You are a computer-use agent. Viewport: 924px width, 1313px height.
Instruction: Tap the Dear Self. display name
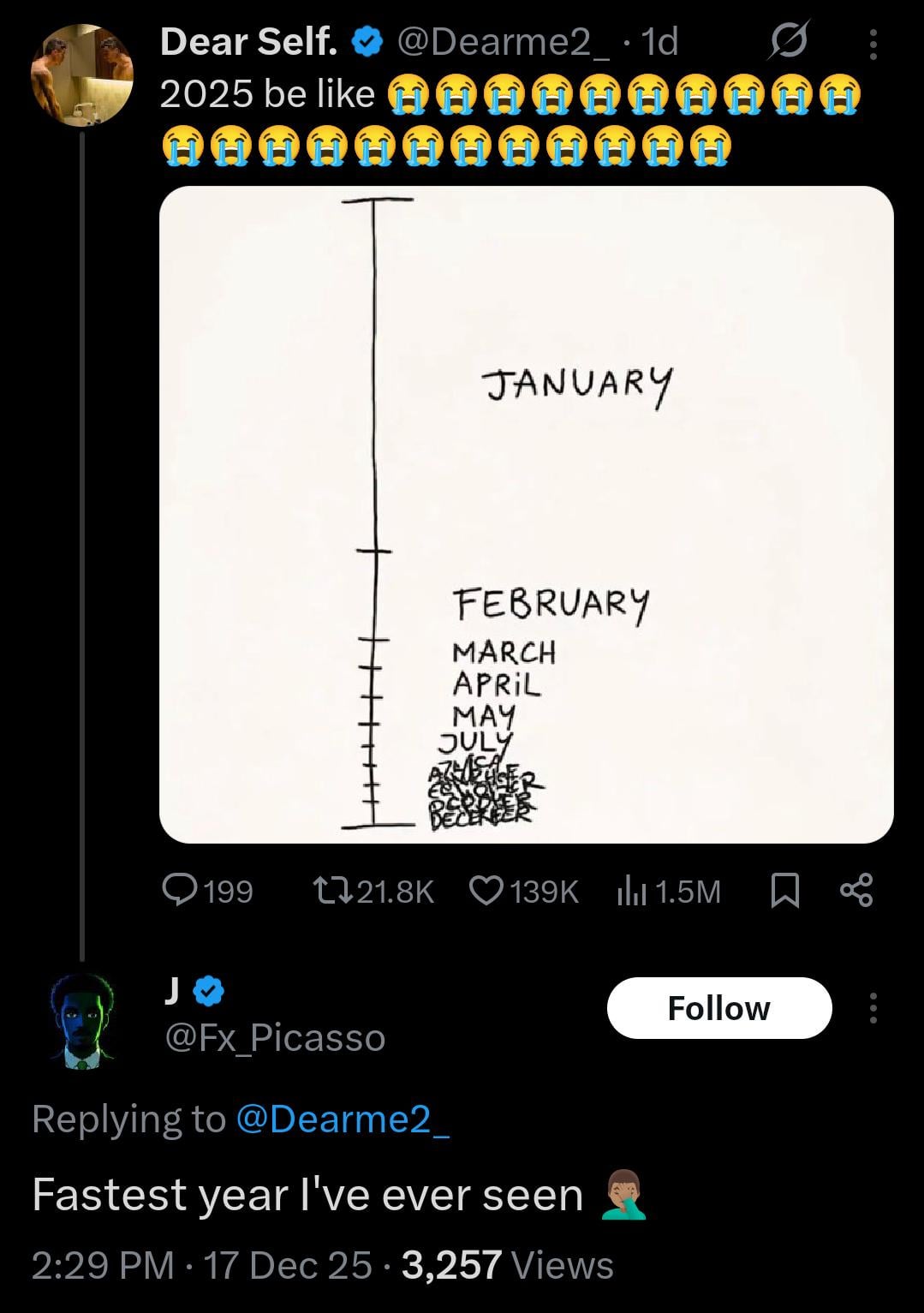point(248,41)
